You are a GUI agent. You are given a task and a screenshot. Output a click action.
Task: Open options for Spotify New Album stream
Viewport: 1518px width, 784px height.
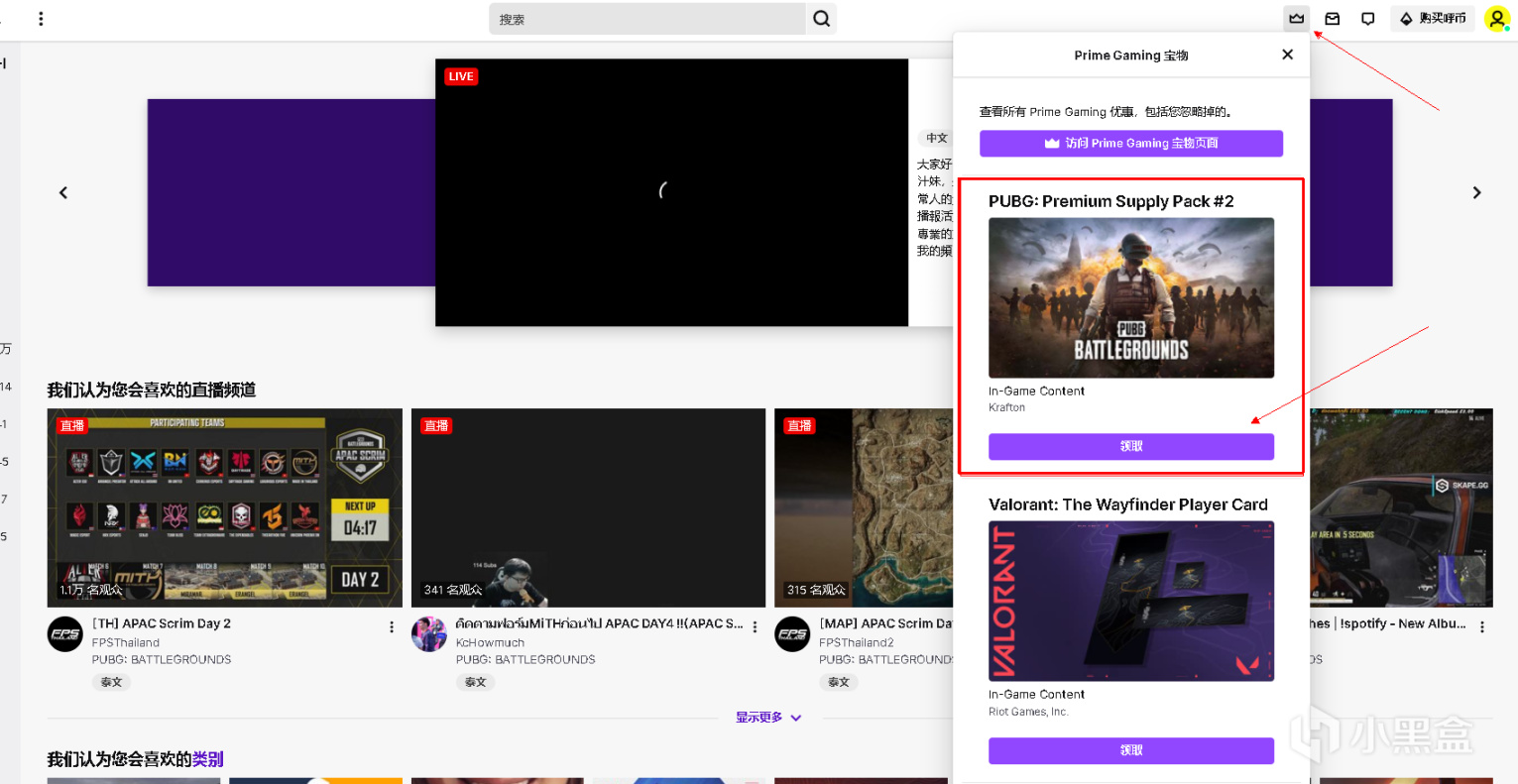pos(1482,627)
